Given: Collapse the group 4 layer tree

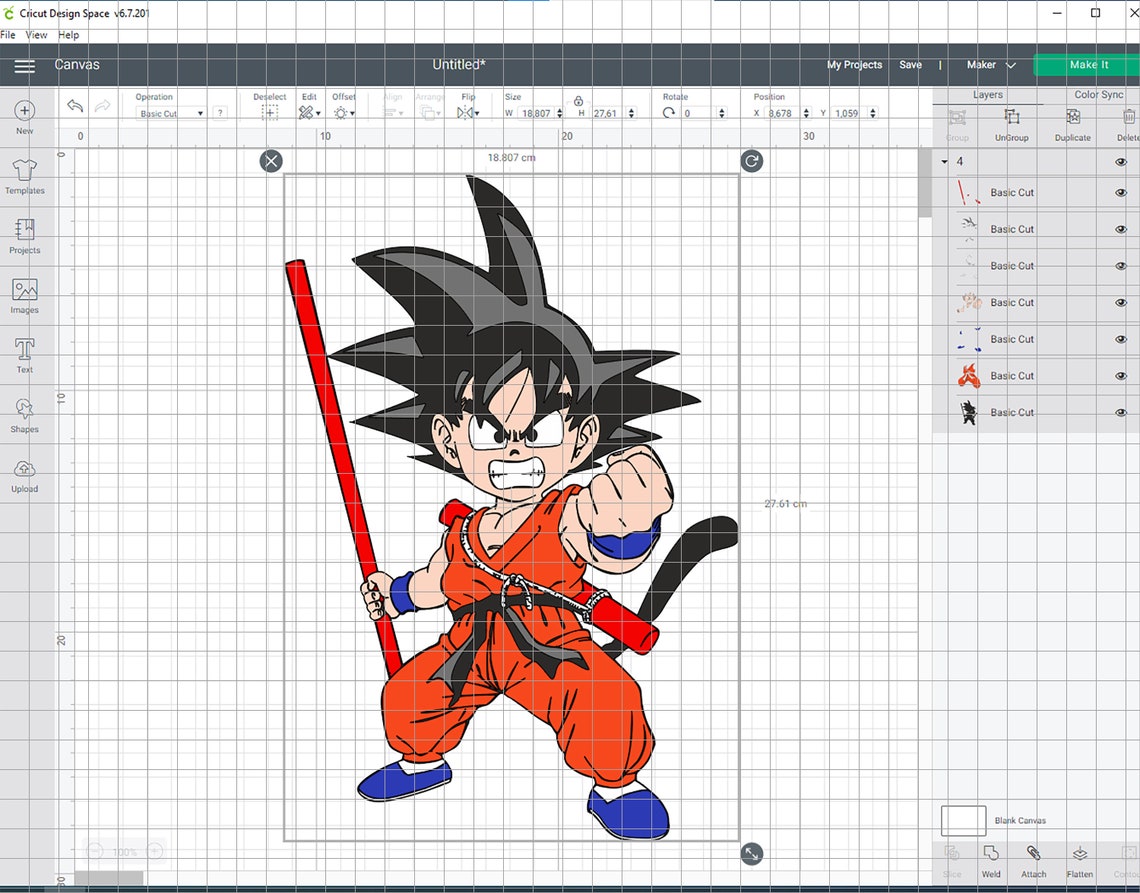Looking at the screenshot, I should (944, 162).
